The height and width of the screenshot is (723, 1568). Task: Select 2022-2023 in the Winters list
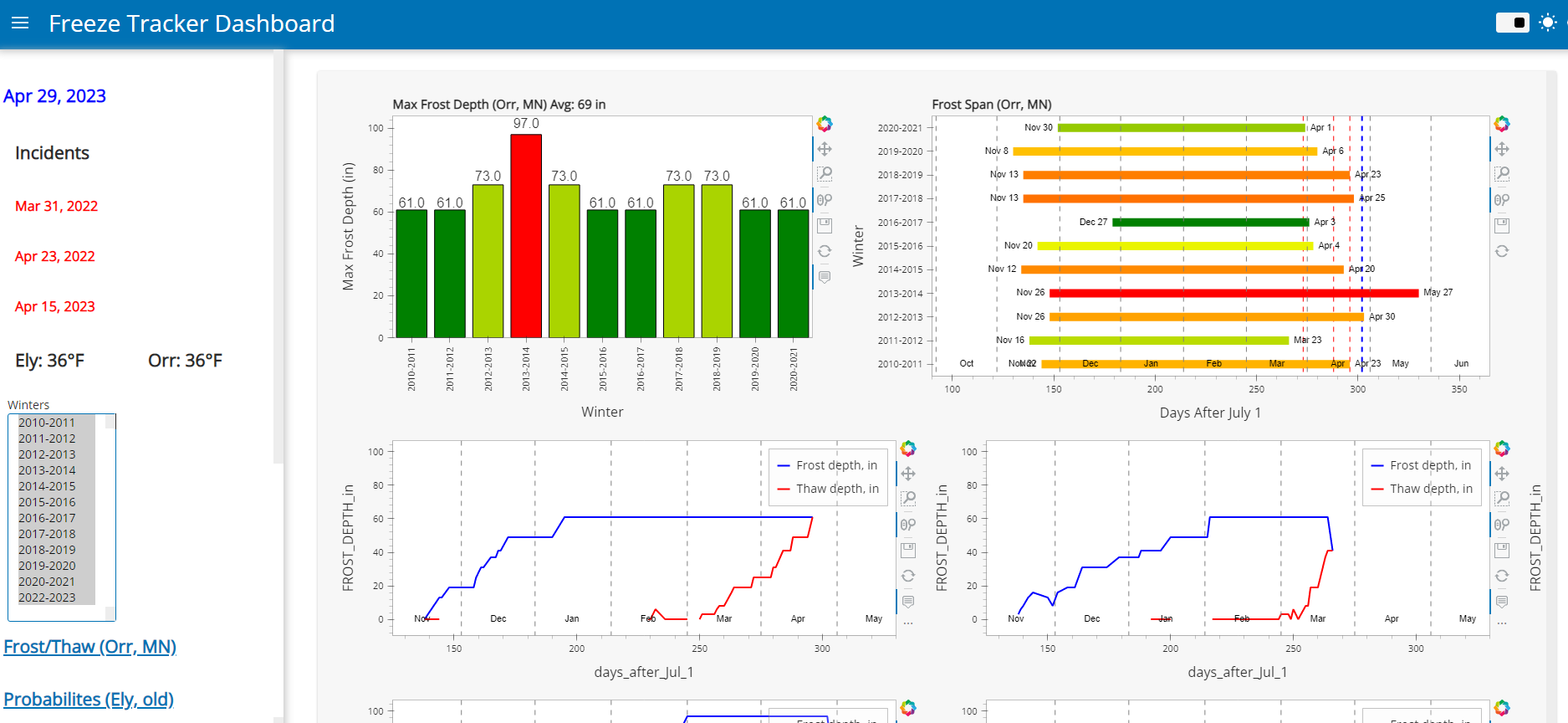[x=57, y=597]
